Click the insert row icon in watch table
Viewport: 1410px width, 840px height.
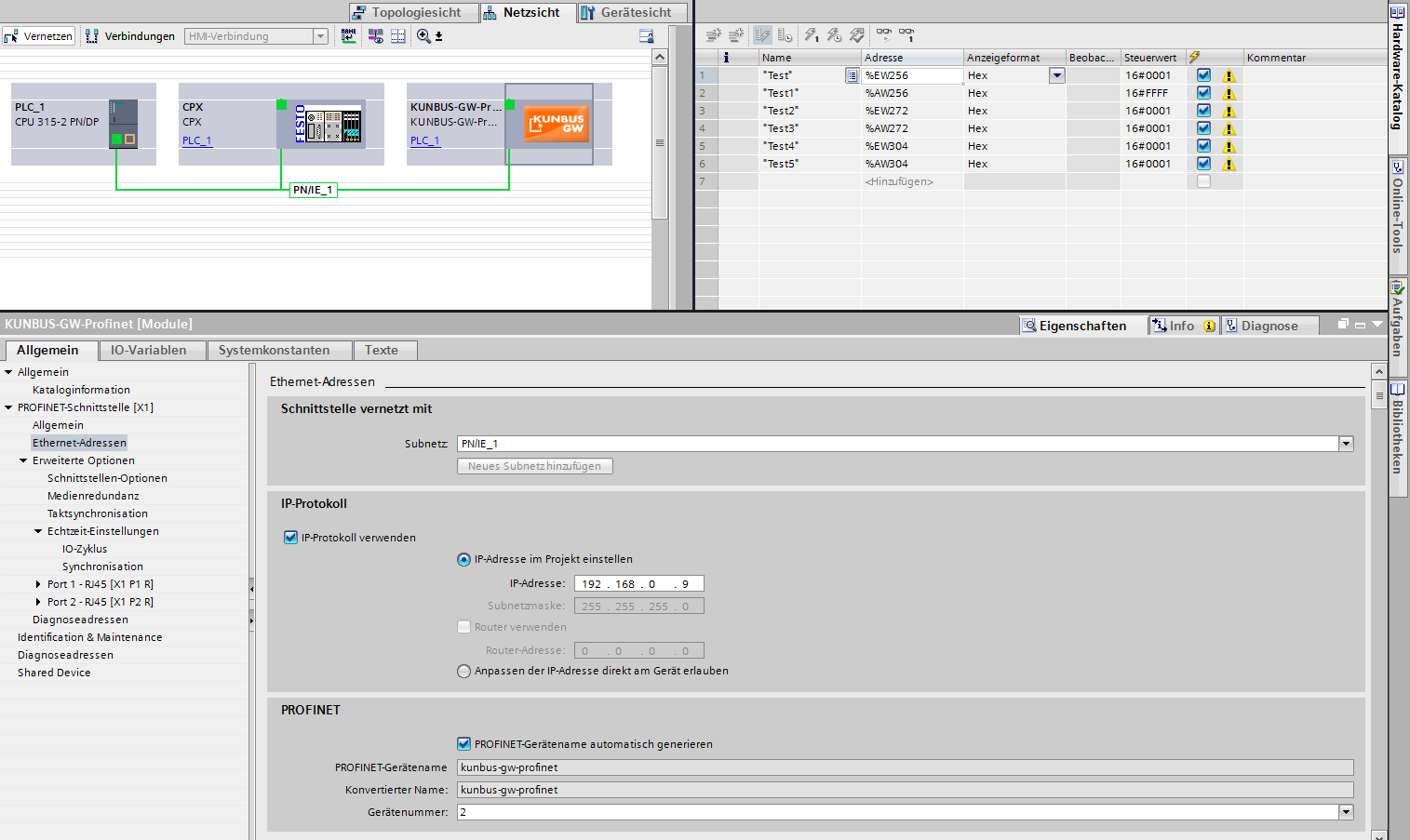coord(713,35)
